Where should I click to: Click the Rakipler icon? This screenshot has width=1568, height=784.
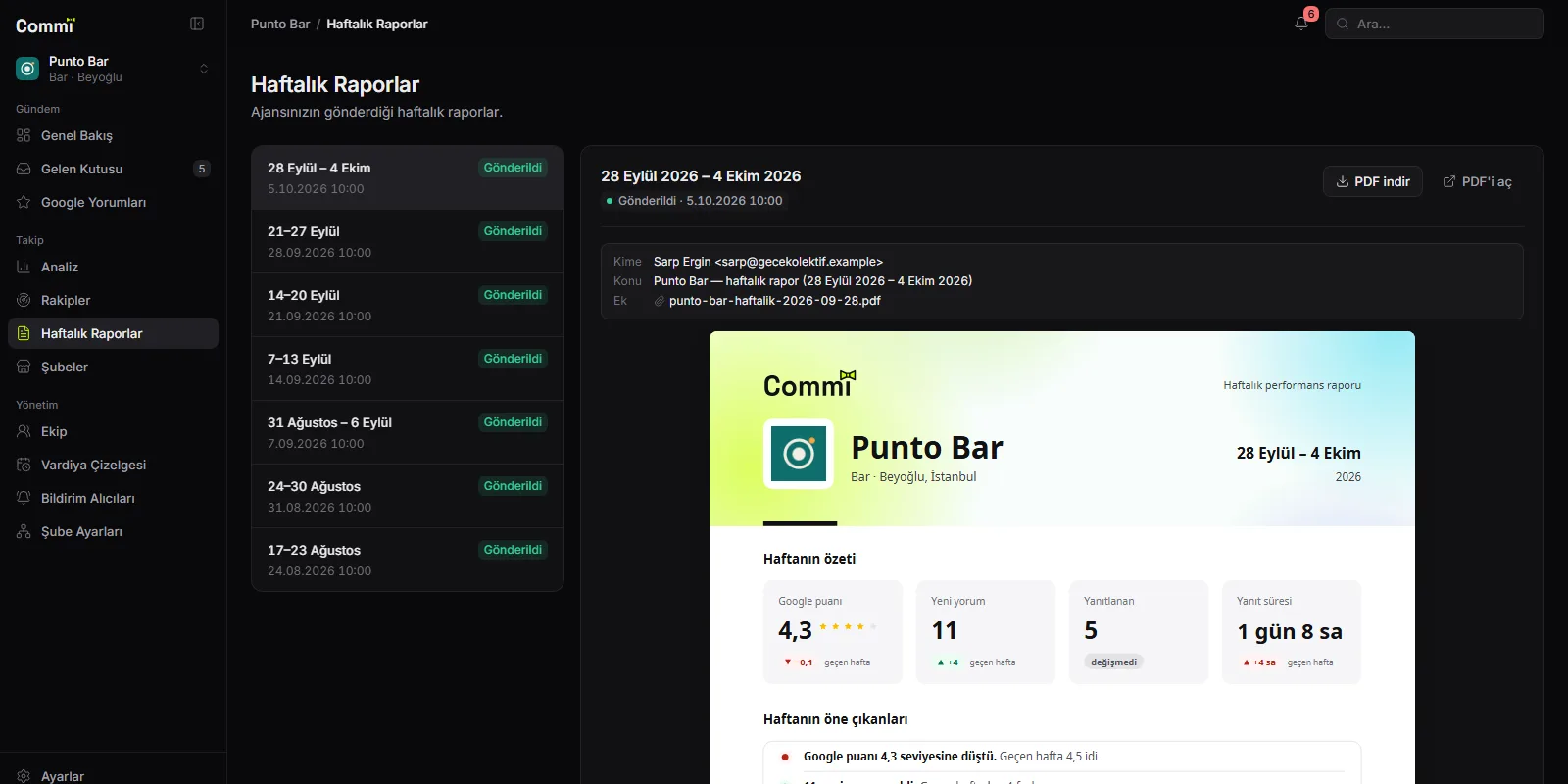24,300
